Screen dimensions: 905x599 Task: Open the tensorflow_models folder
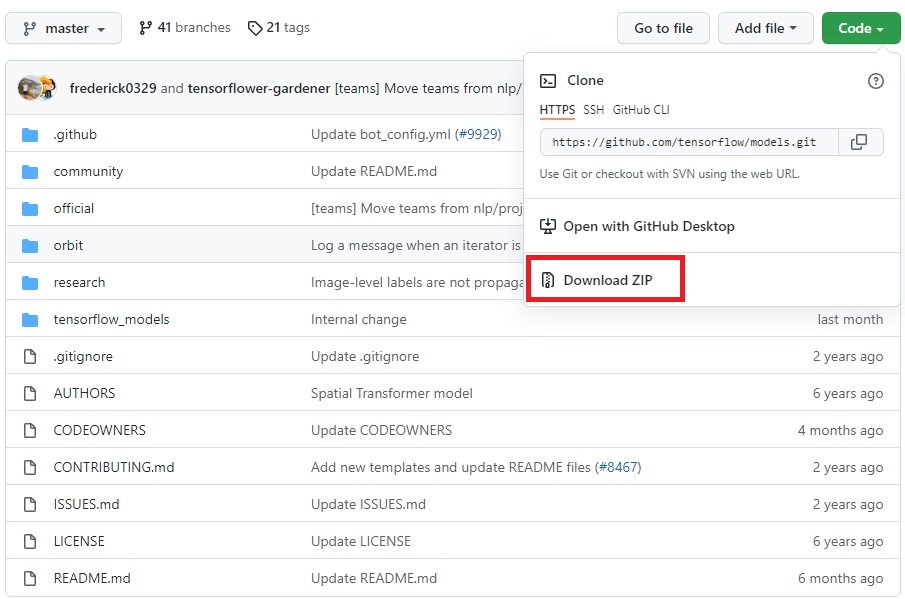pyautogui.click(x=111, y=319)
